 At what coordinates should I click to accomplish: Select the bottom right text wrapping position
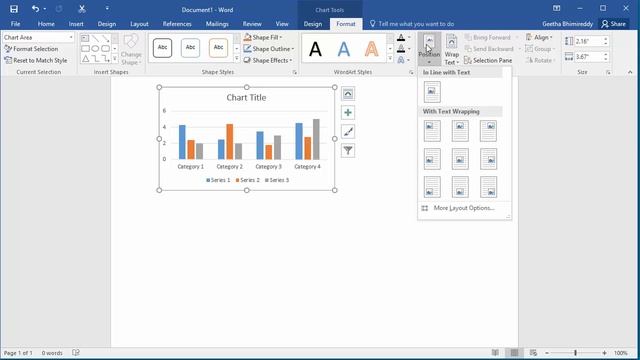489,187
